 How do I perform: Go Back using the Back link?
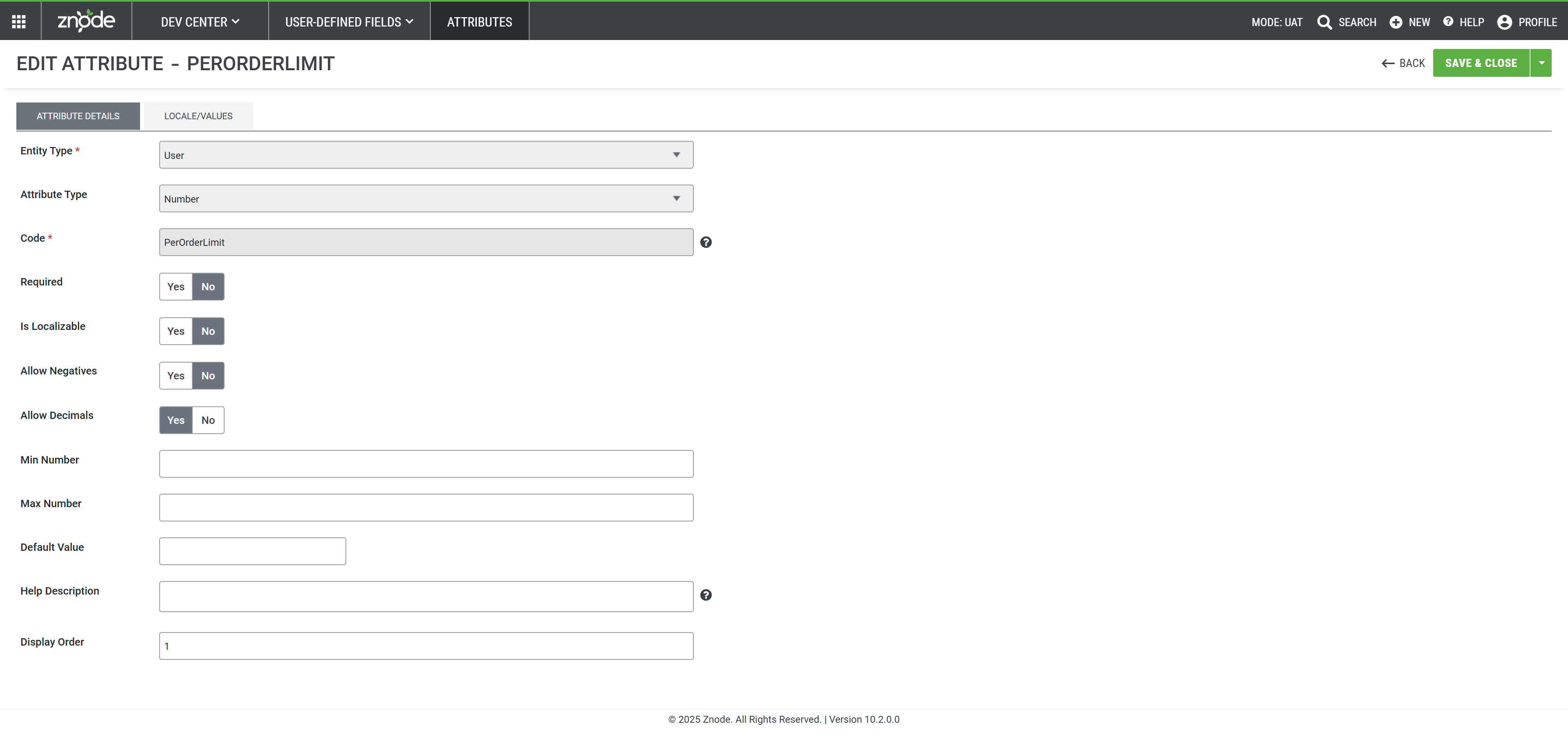(x=1403, y=63)
